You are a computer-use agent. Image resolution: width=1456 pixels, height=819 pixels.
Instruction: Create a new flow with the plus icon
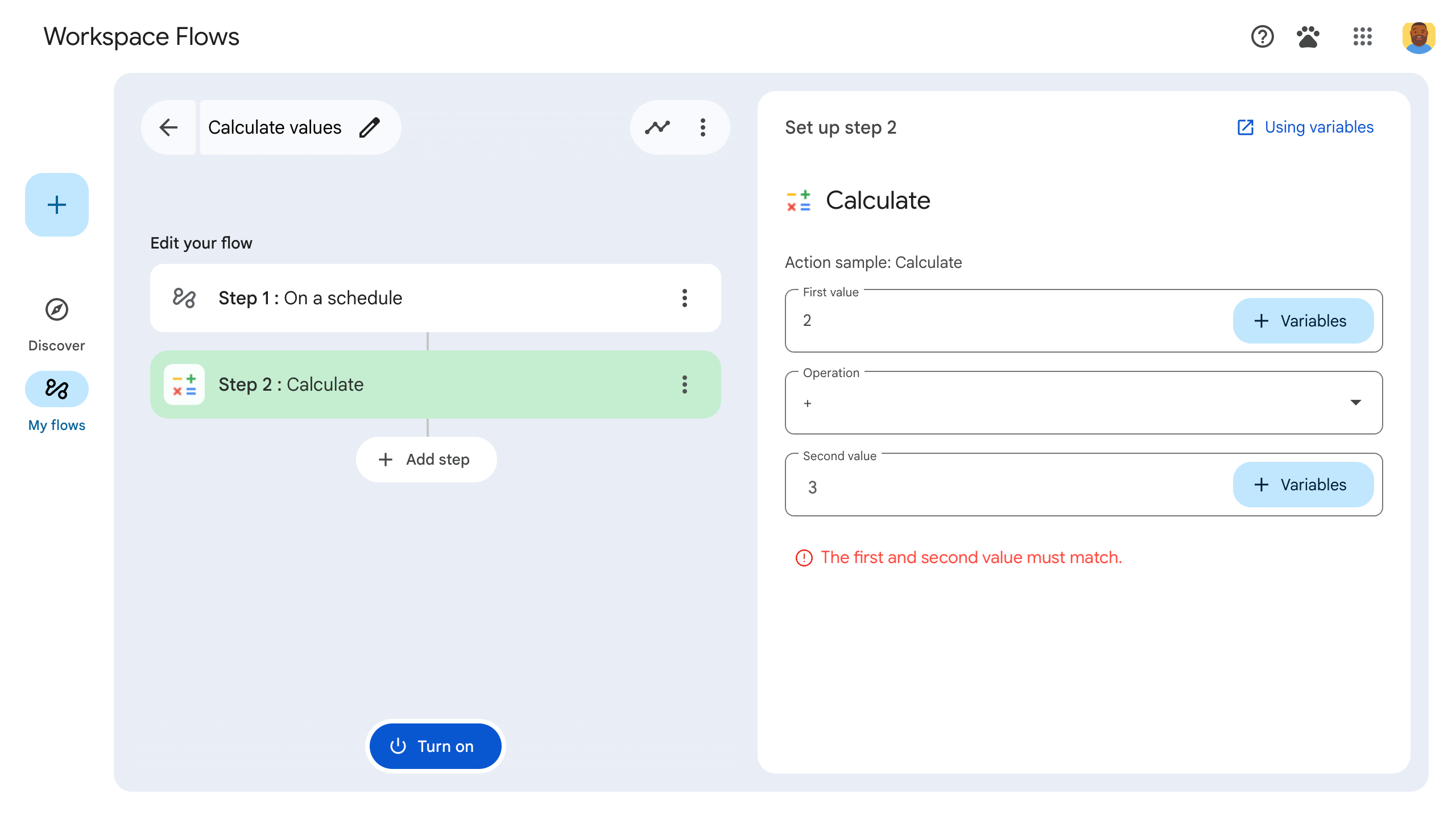(x=56, y=205)
